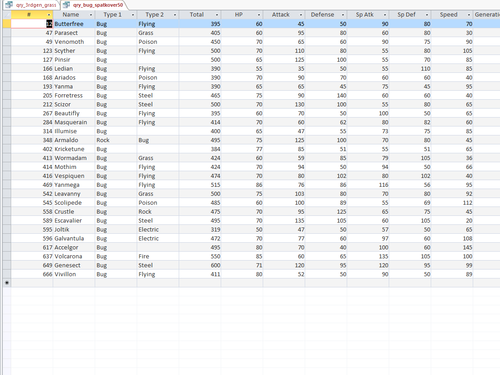Expand the Total column dropdown arrow
The width and height of the screenshot is (500, 375).
[x=217, y=15]
